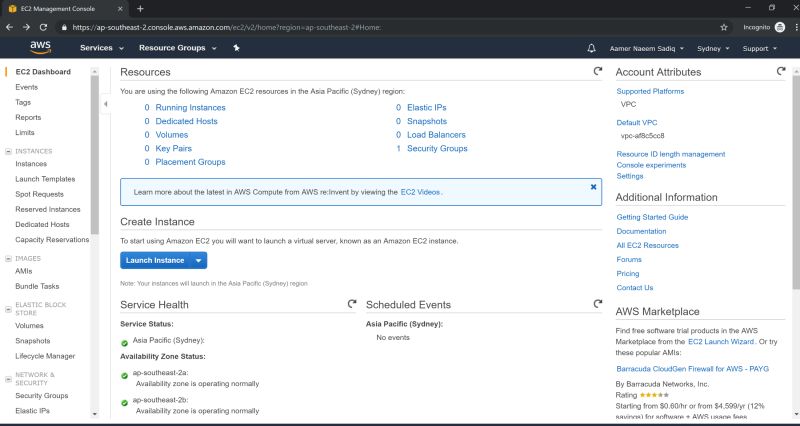Go forward in browser history

(27, 28)
